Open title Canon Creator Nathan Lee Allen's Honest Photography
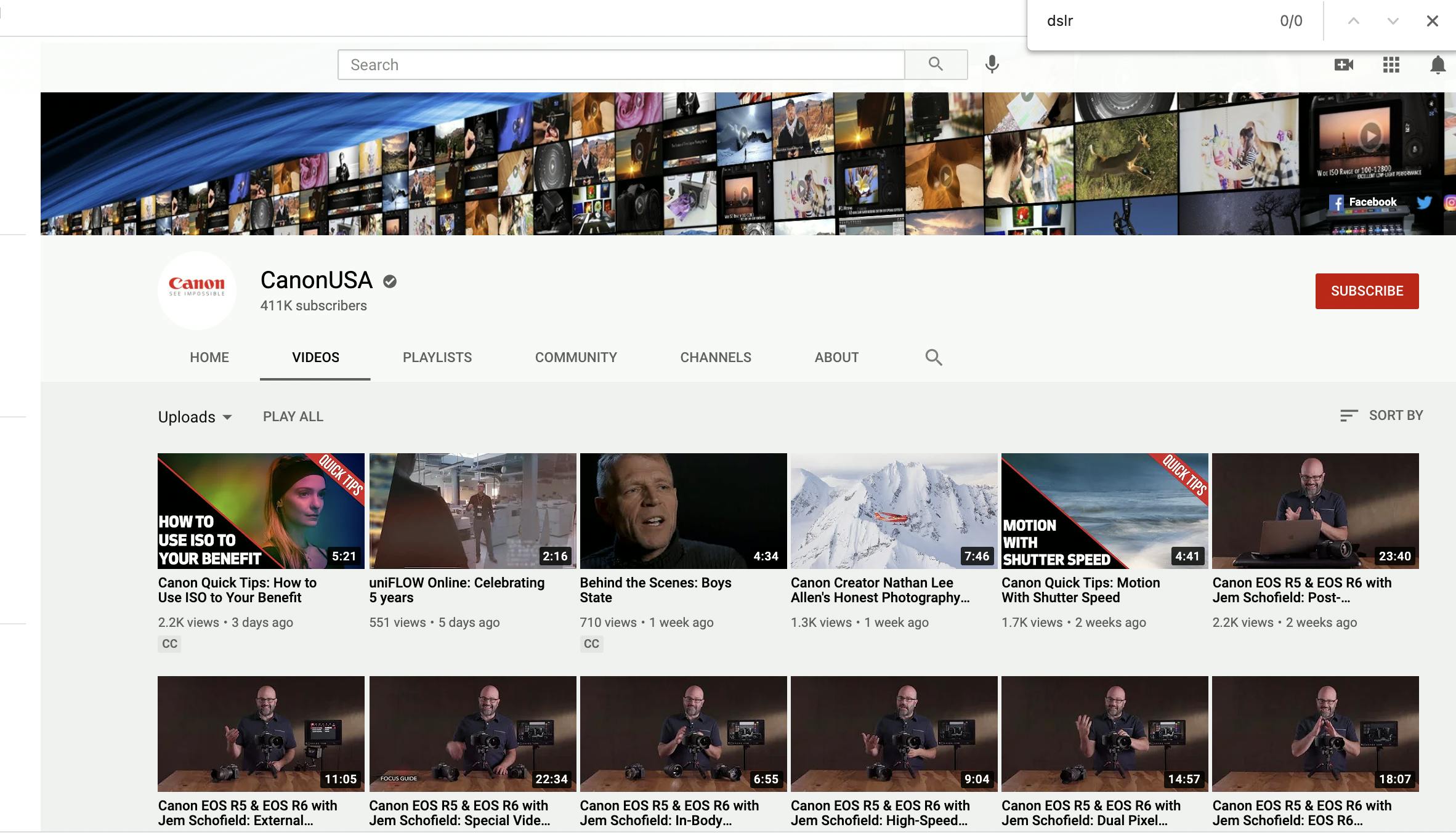The height and width of the screenshot is (835, 1456). (881, 590)
